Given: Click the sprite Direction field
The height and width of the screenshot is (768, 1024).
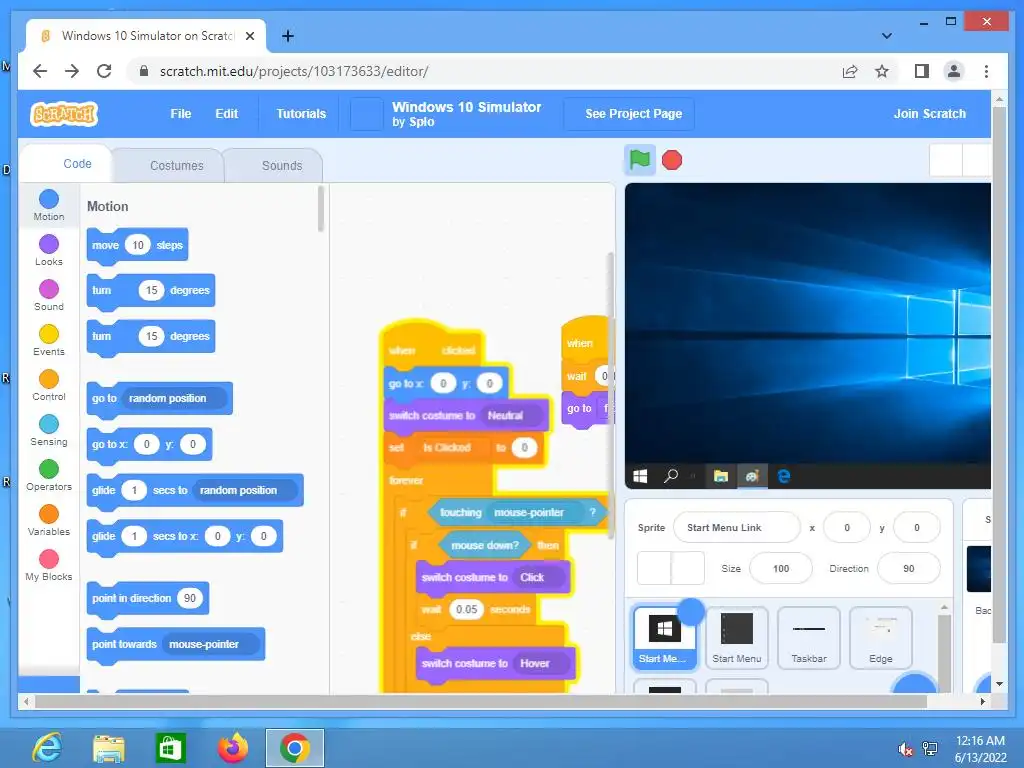Looking at the screenshot, I should pos(908,569).
